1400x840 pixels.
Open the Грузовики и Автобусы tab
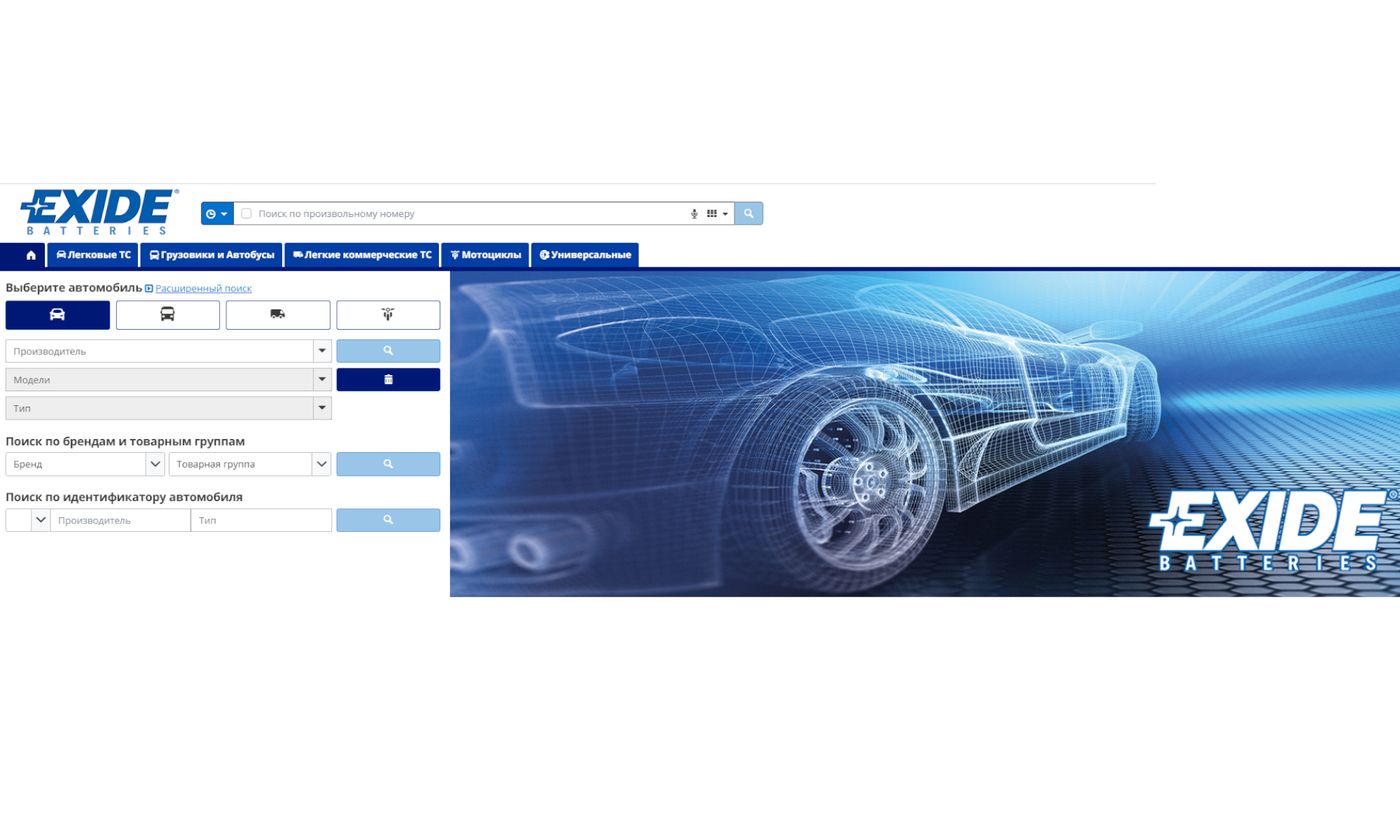211,255
